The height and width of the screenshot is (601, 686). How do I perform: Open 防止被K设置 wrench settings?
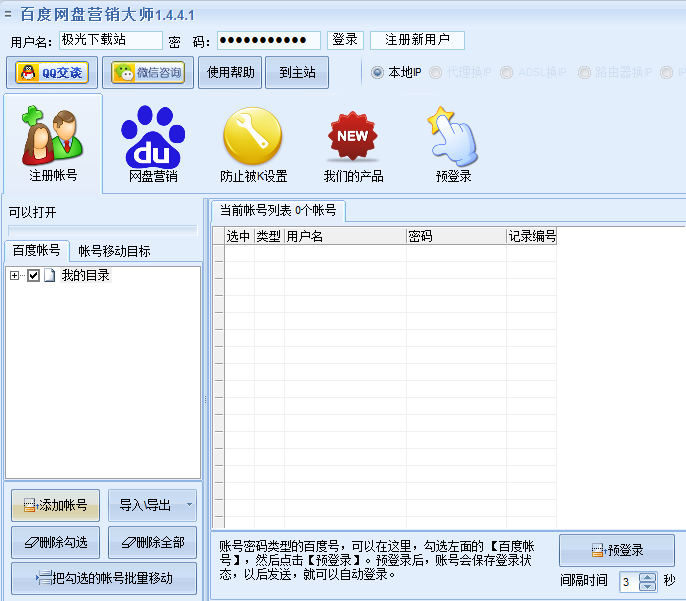tap(253, 143)
